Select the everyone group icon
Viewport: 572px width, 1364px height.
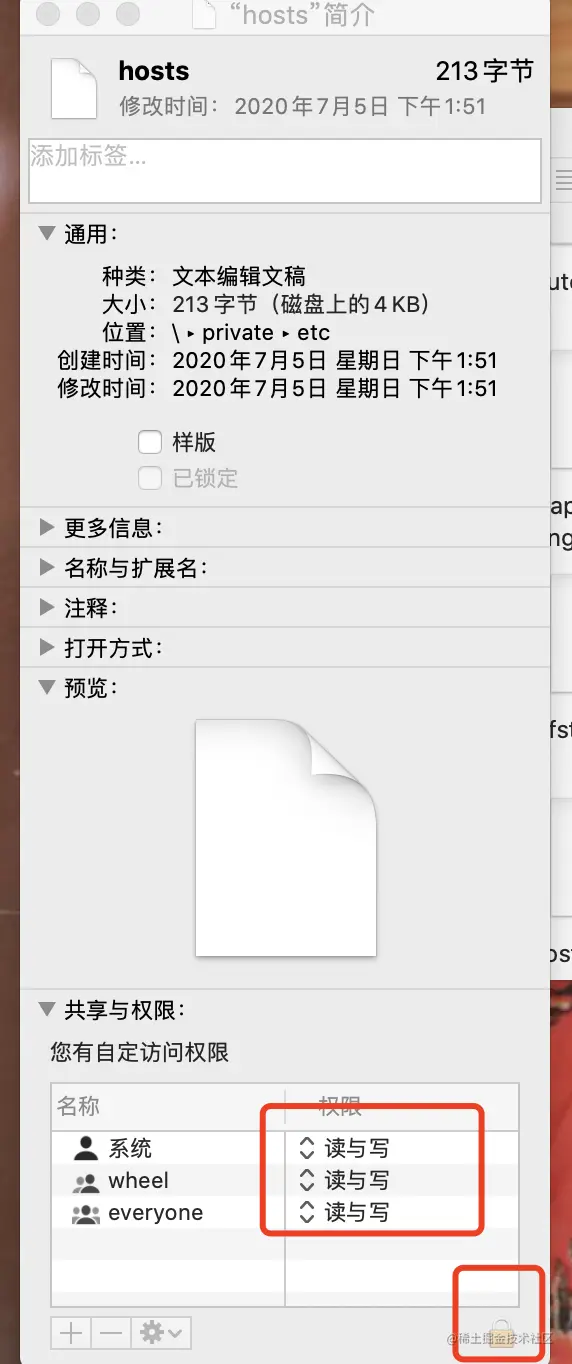(86, 1213)
